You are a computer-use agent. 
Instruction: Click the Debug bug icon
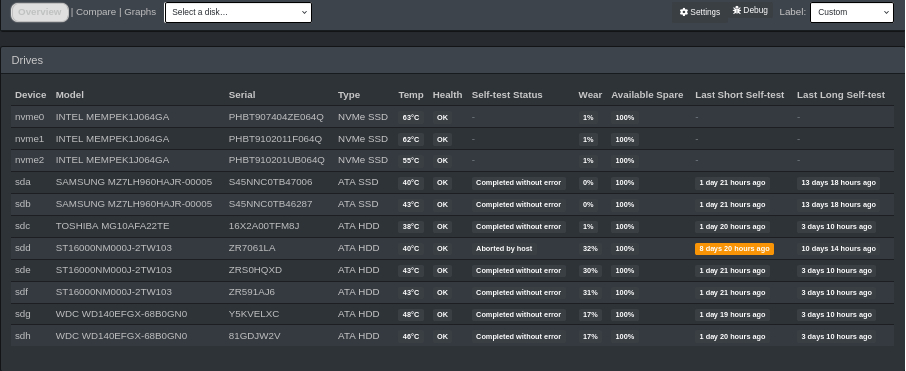tap(737, 10)
